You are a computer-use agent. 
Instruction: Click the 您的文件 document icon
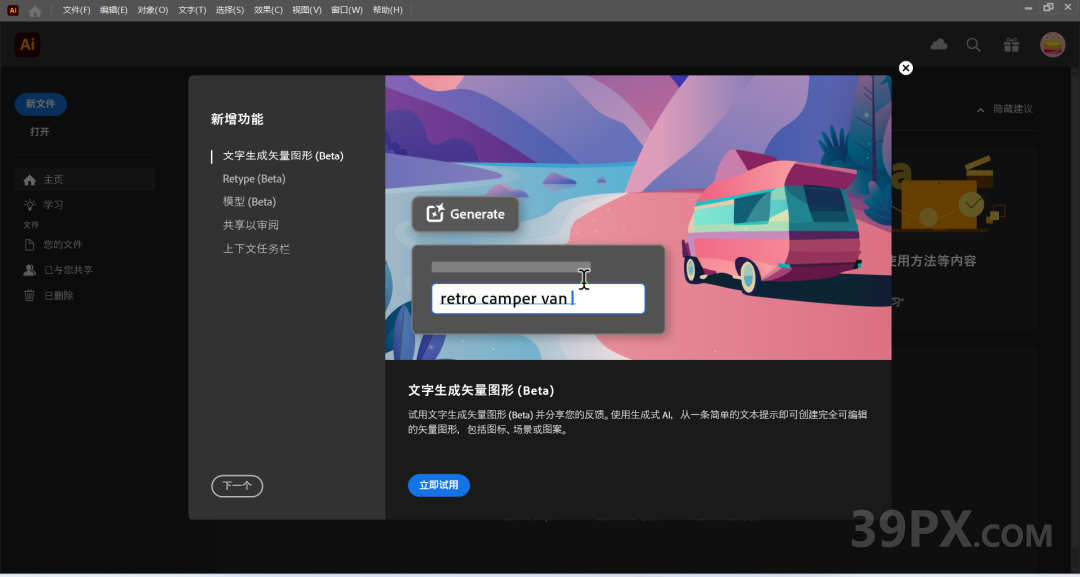coord(30,244)
